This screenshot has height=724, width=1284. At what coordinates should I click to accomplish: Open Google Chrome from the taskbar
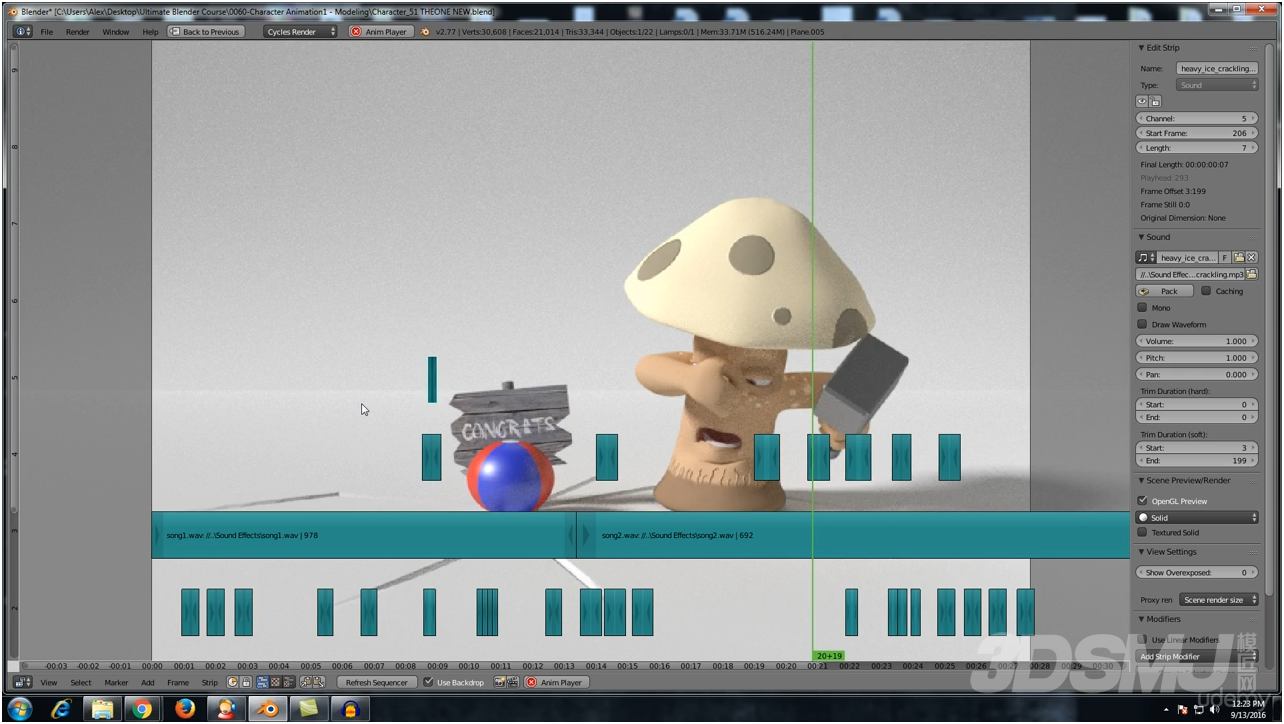(143, 709)
